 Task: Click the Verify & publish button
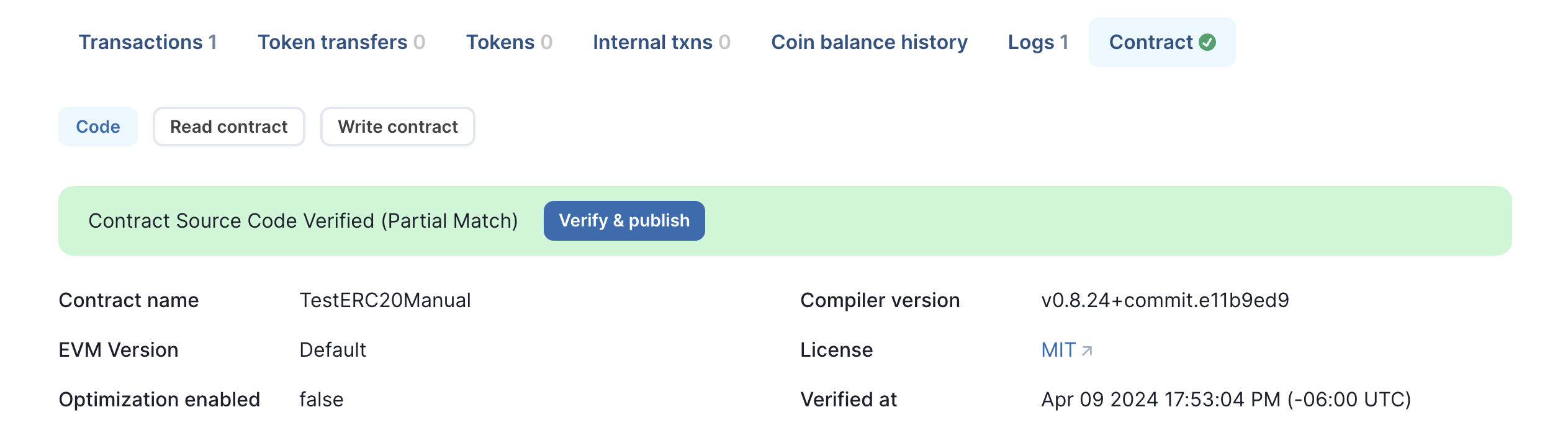[x=624, y=221]
